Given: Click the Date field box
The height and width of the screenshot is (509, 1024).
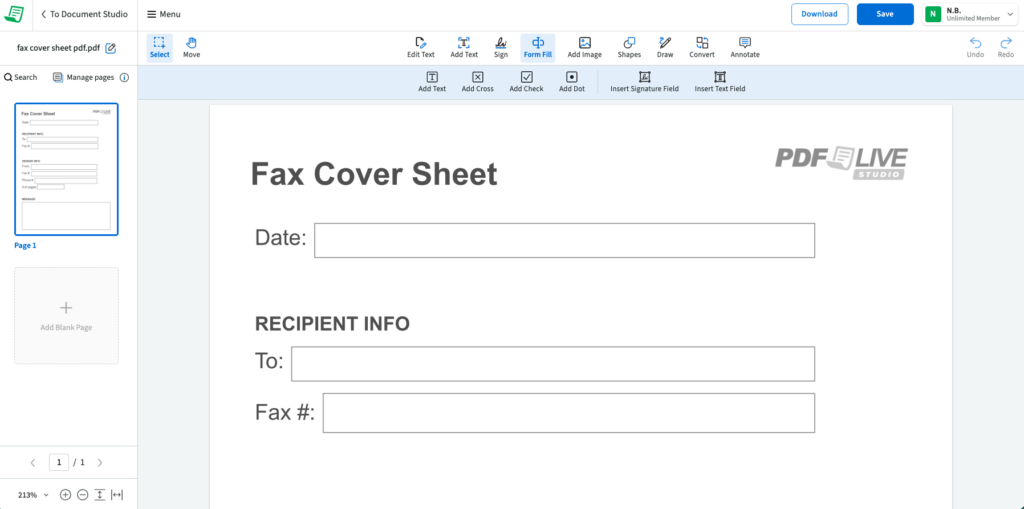Looking at the screenshot, I should tap(564, 240).
